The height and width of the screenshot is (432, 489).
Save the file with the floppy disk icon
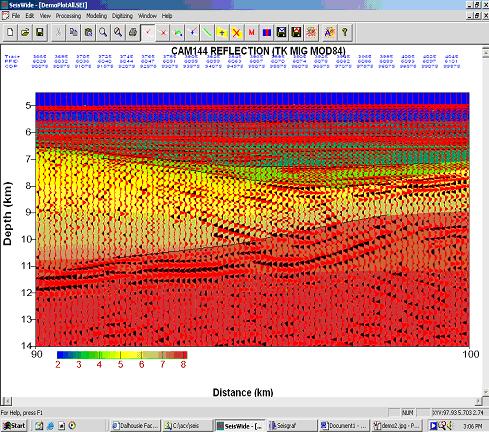coord(40,32)
